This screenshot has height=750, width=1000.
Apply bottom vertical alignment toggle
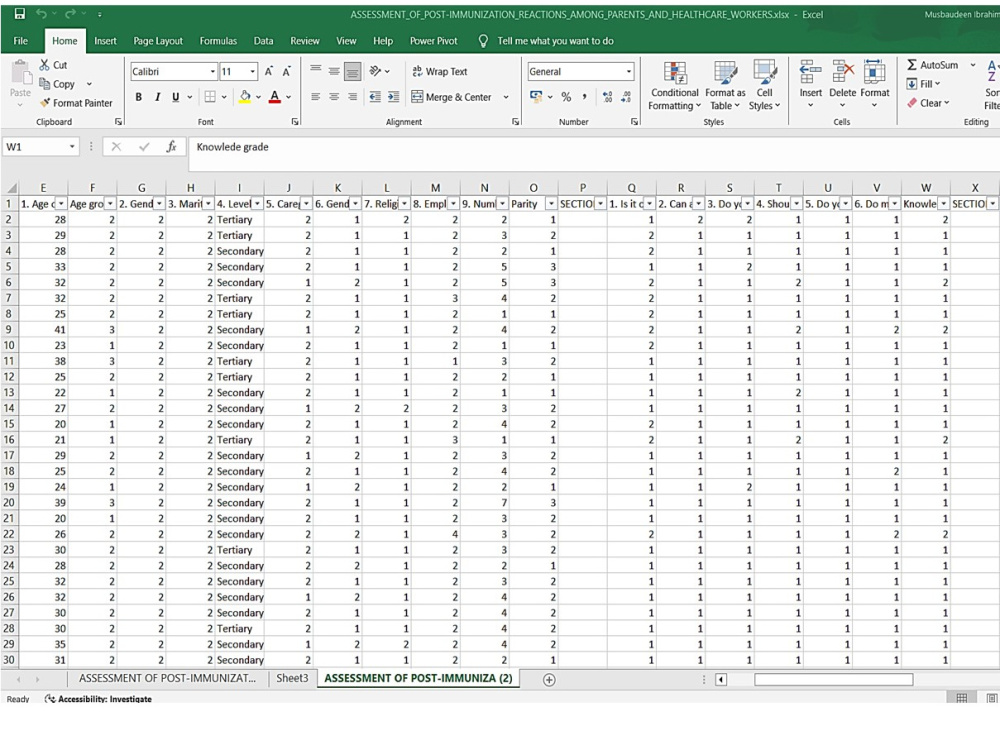[x=352, y=71]
